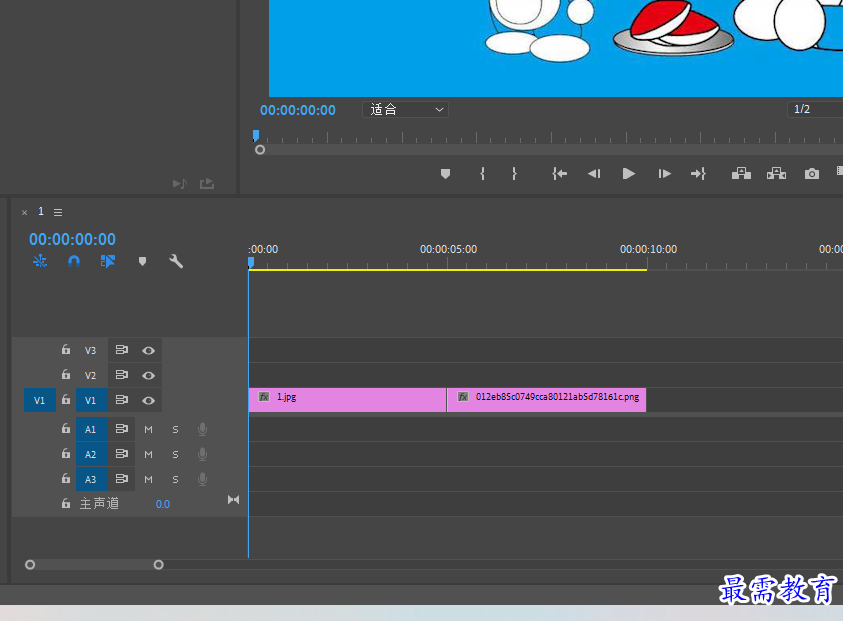Toggle timeline Snap magnet icon

tap(74, 261)
